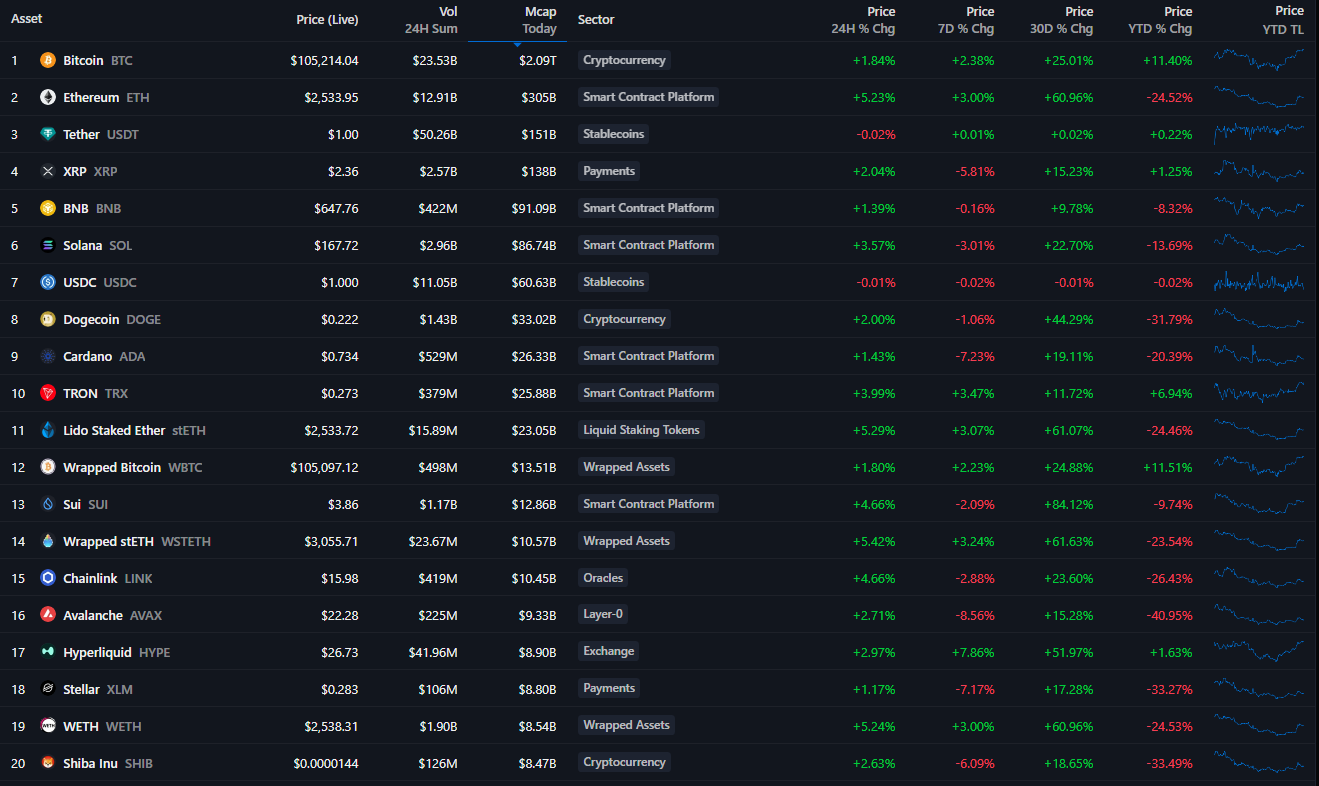Click Wrapped Bitcoin price $105,097.12

click(x=324, y=468)
